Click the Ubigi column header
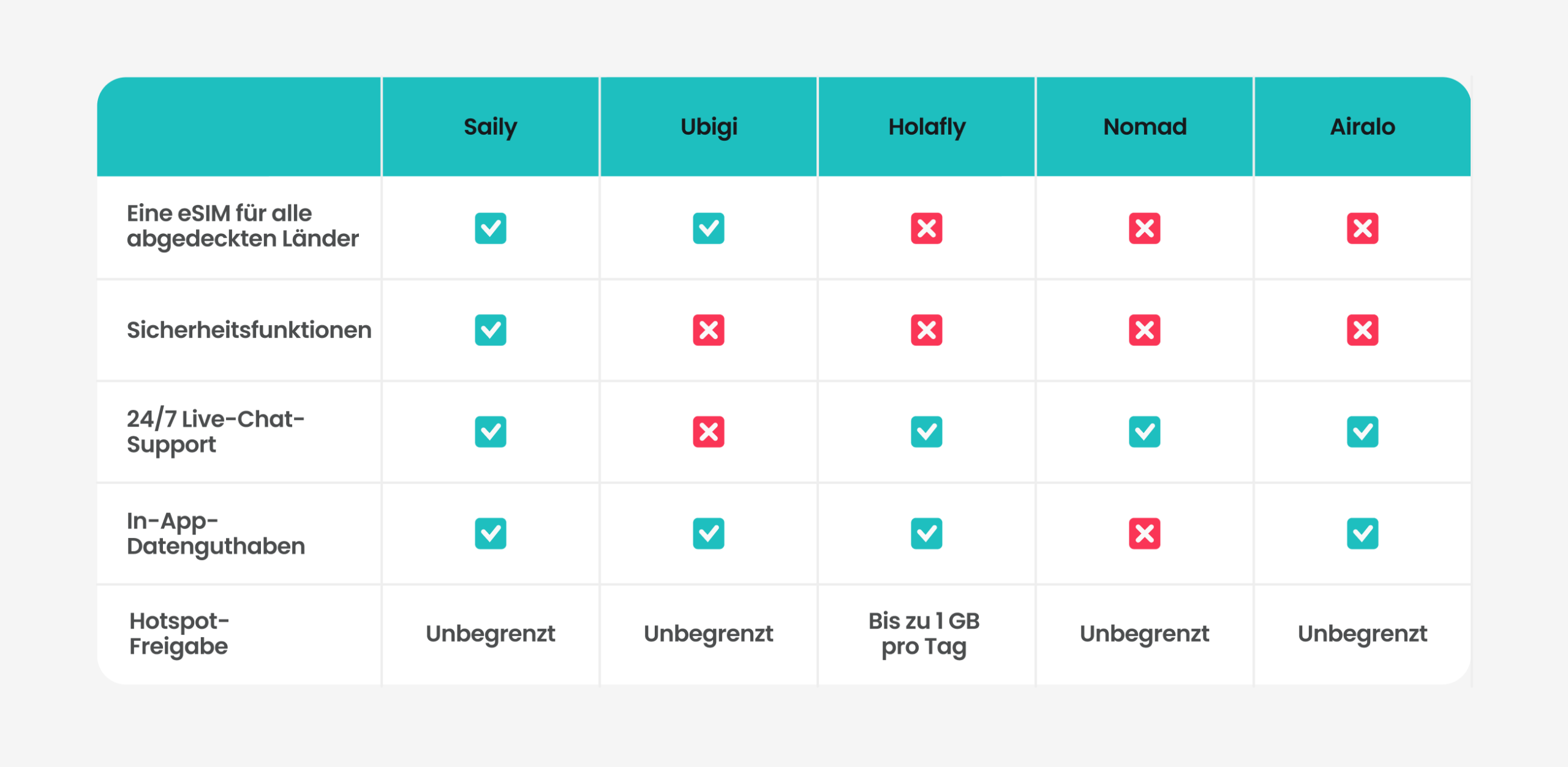This screenshot has width=1568, height=767. click(x=709, y=127)
